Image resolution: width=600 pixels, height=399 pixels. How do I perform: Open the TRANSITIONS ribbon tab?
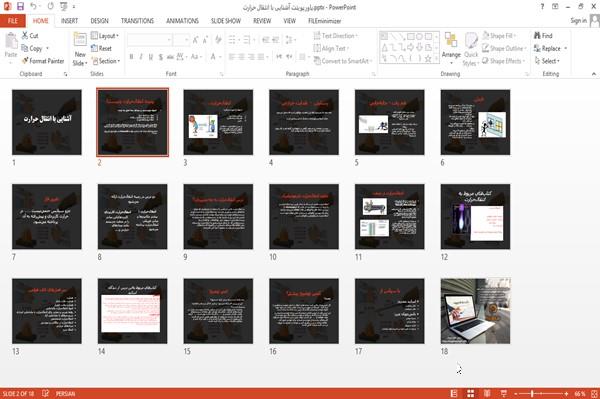click(137, 21)
